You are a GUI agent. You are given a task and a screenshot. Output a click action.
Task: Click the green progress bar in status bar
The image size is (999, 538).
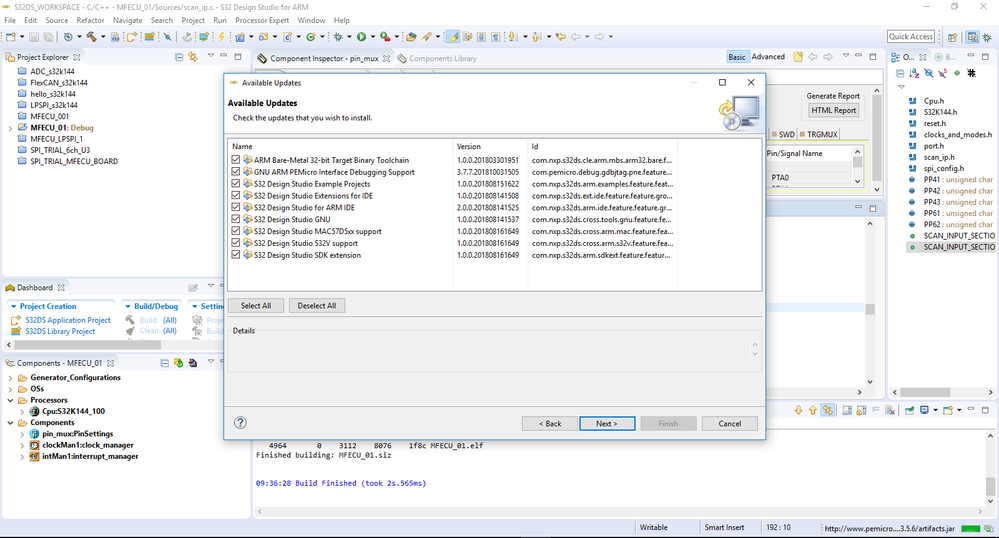[x=970, y=528]
